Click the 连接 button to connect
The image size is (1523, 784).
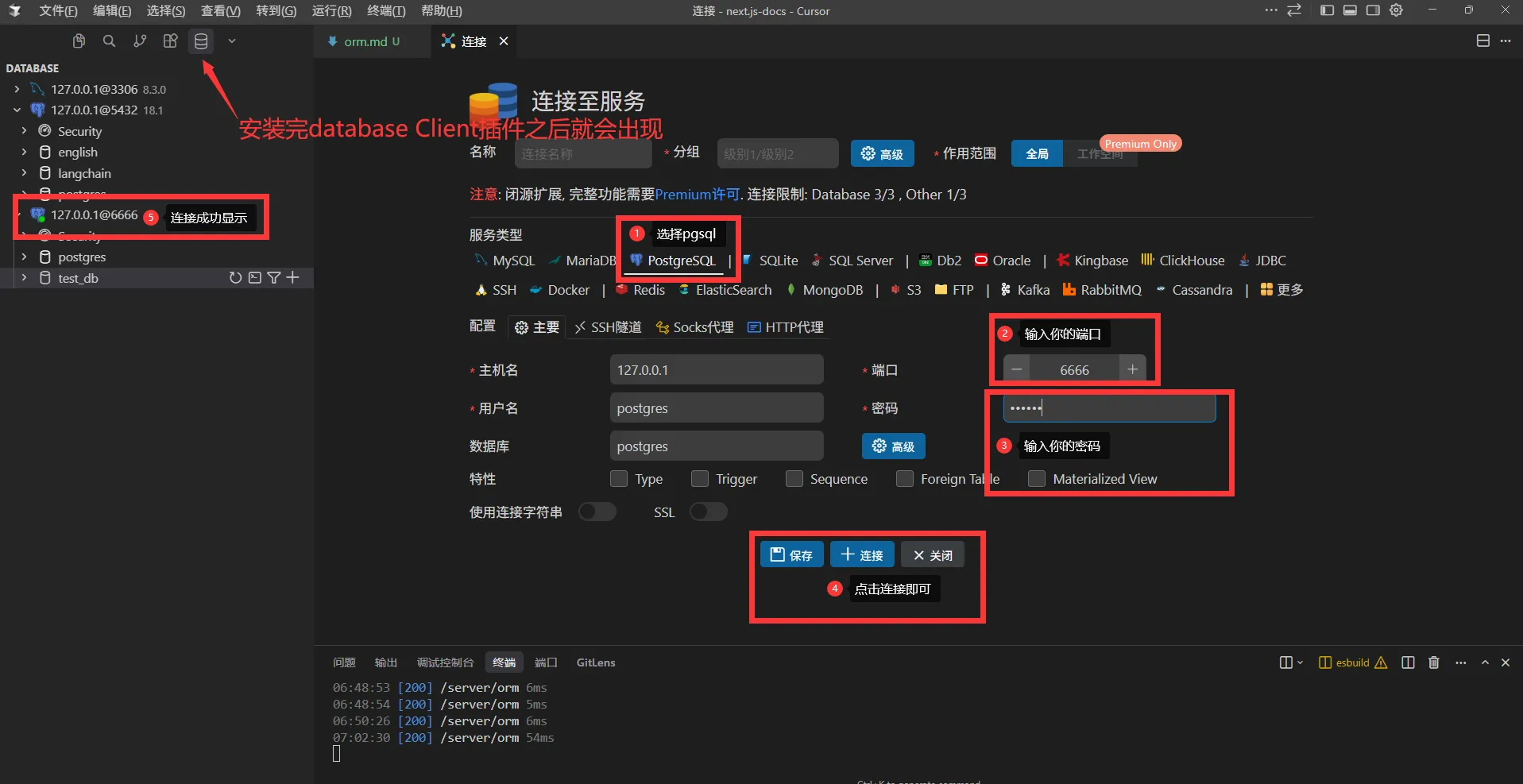(x=862, y=555)
